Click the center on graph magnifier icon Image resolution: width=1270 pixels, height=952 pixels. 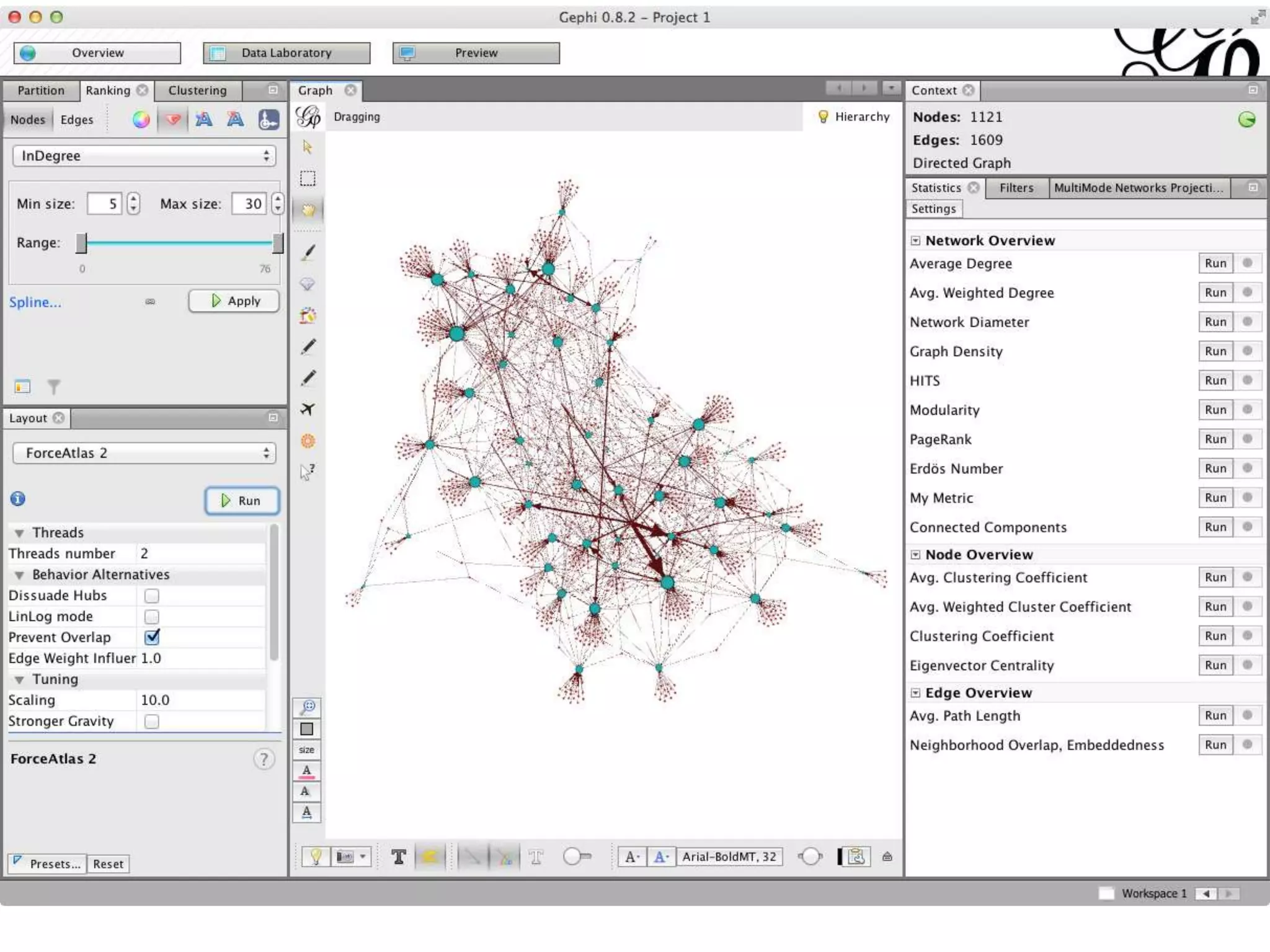(x=308, y=707)
